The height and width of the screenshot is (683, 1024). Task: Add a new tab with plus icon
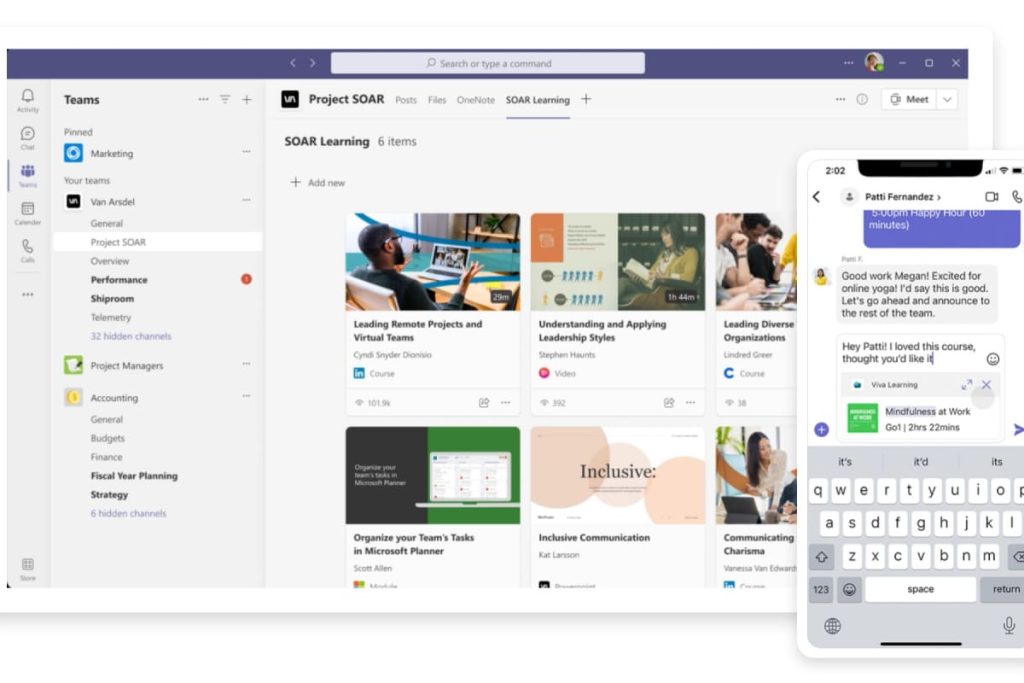pos(586,99)
